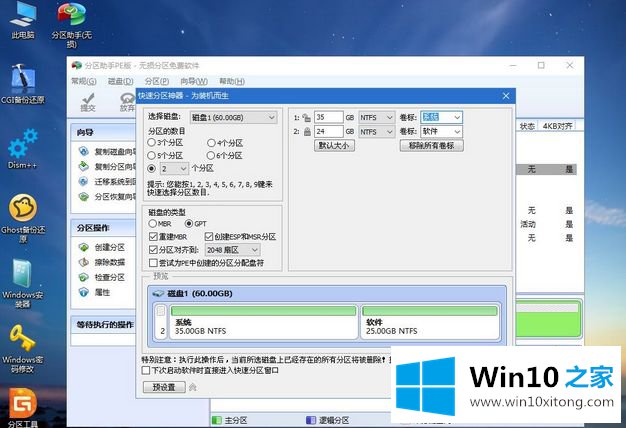Viewport: 626px width, 428px height.
Task: Toggle lock icon for partition 1 size
Action: (306, 117)
